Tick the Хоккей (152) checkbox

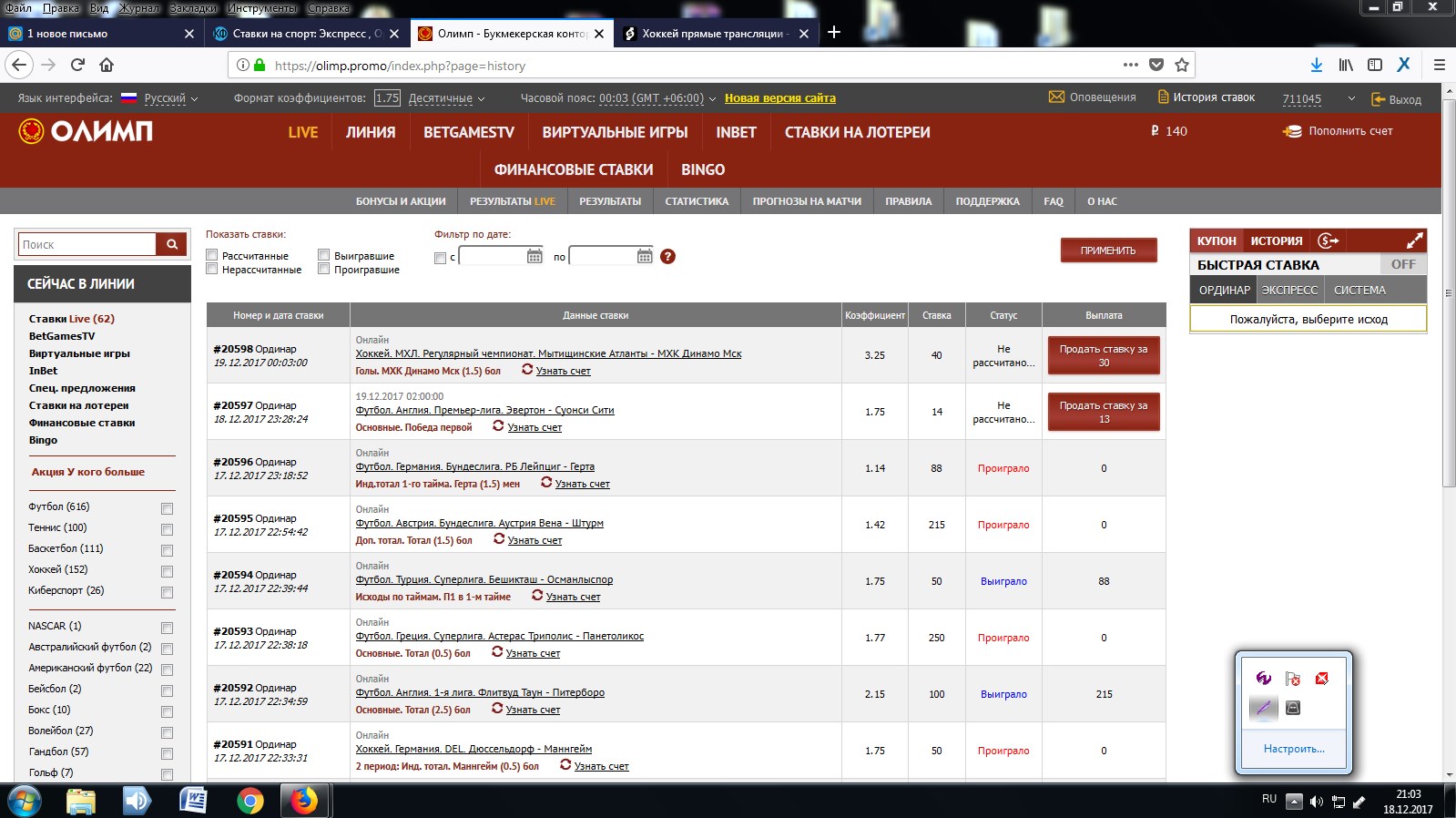point(167,571)
